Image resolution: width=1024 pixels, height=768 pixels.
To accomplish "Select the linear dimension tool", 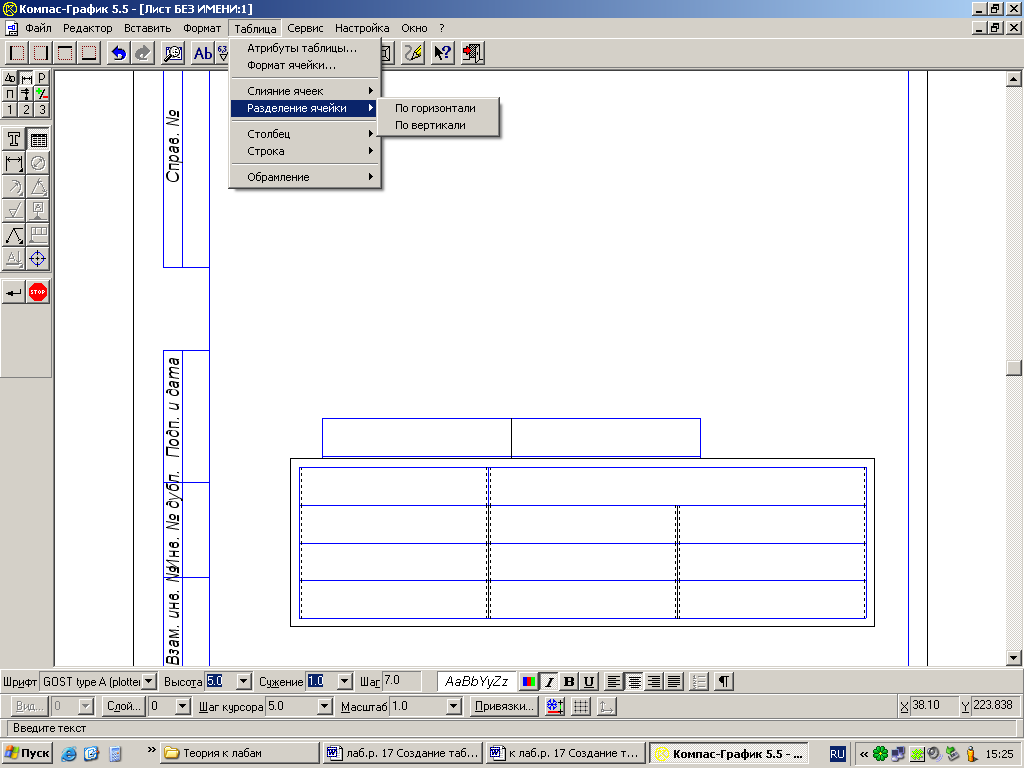I will point(14,163).
